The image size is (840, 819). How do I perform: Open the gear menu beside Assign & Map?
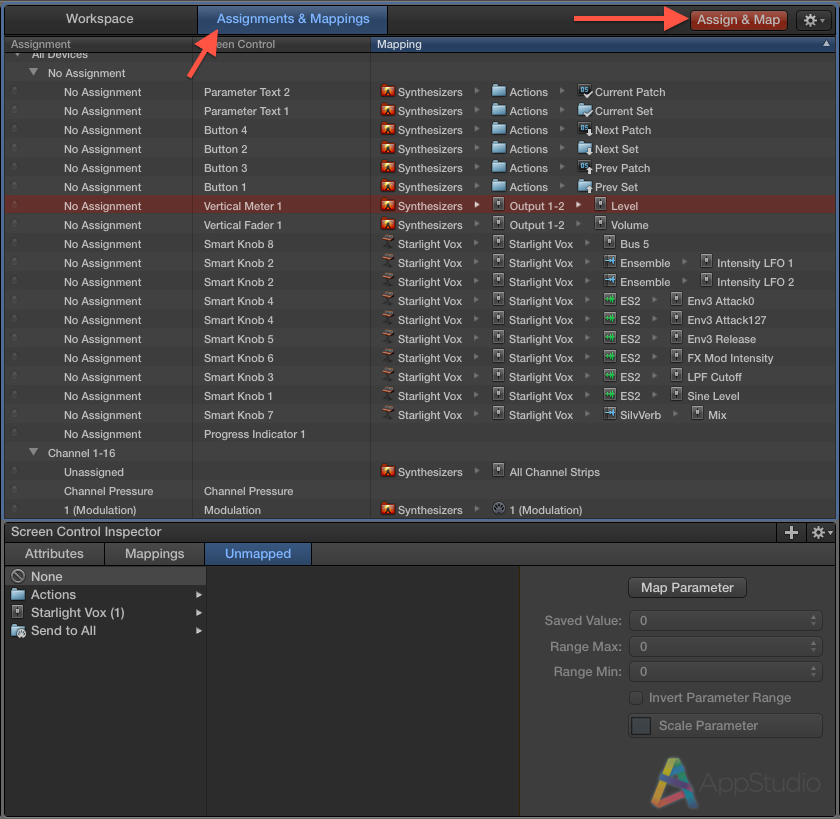(813, 20)
